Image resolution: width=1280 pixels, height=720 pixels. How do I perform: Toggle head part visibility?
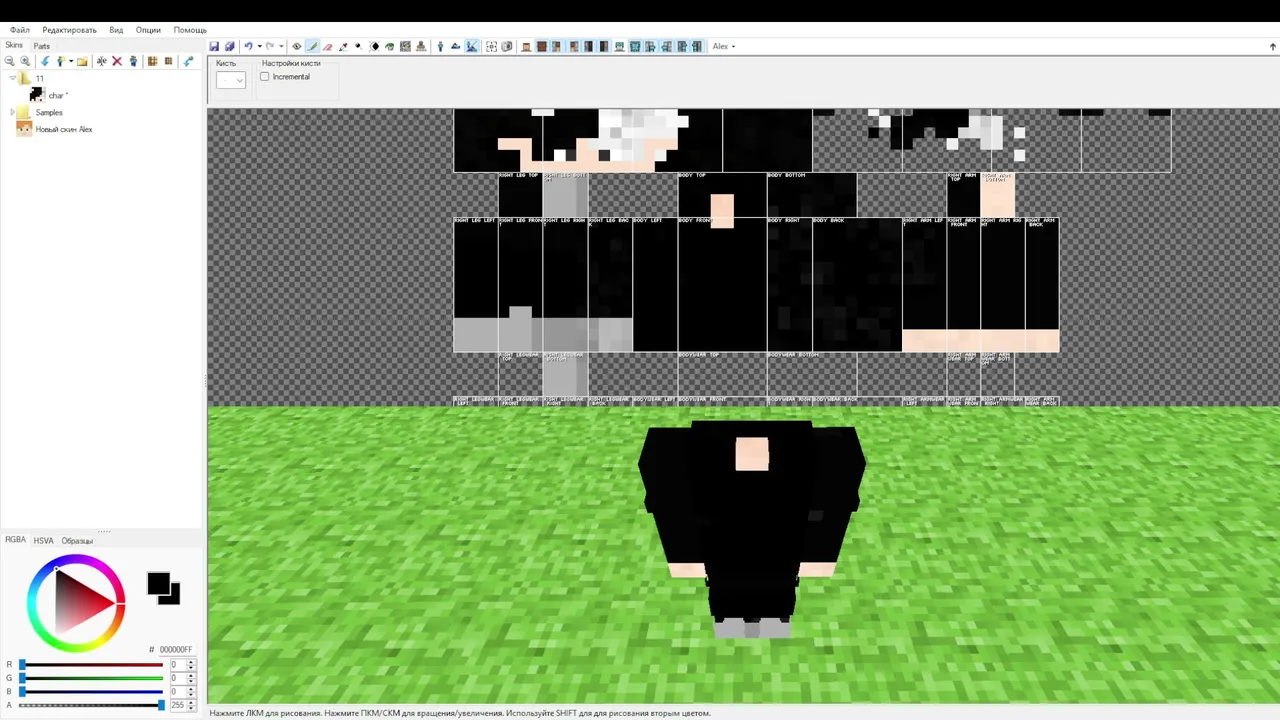click(525, 46)
